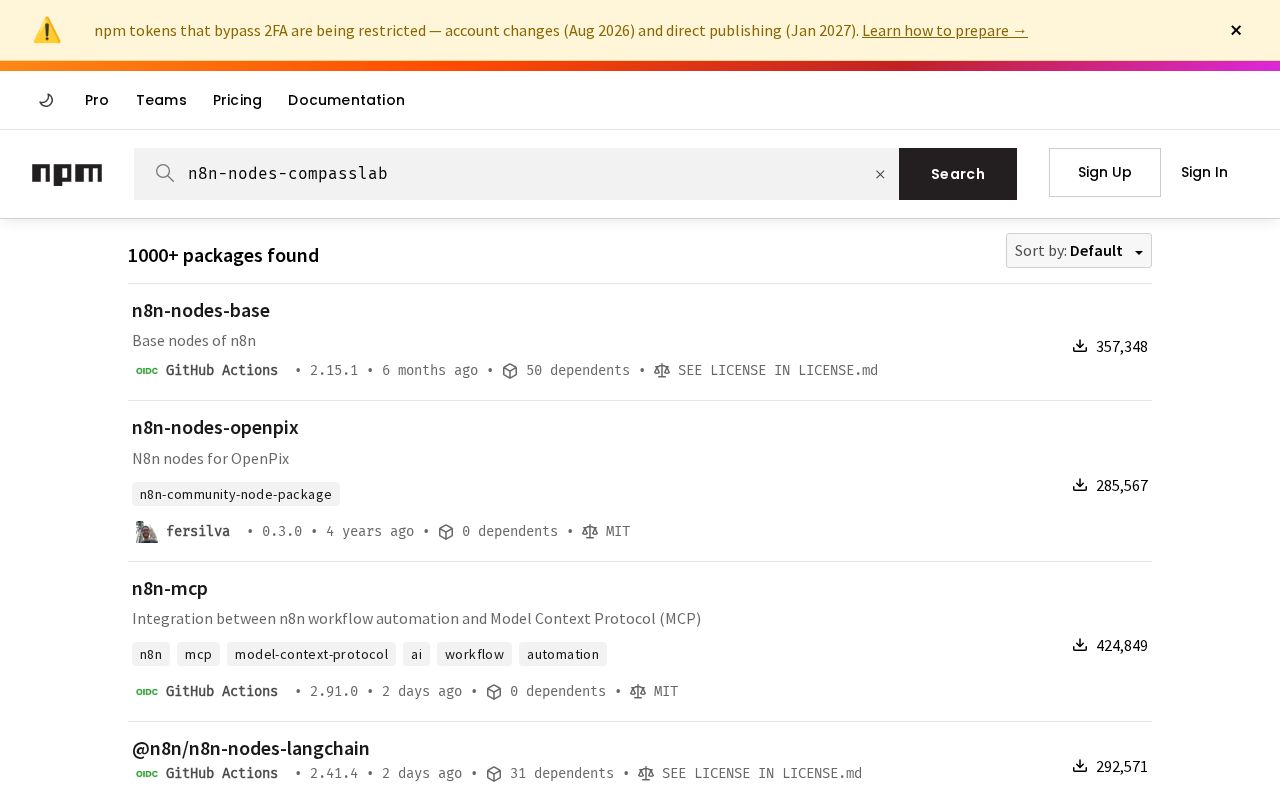The height and width of the screenshot is (800, 1280).
Task: Click the OIDC badge on n8n-mcp row
Action: [x=147, y=692]
